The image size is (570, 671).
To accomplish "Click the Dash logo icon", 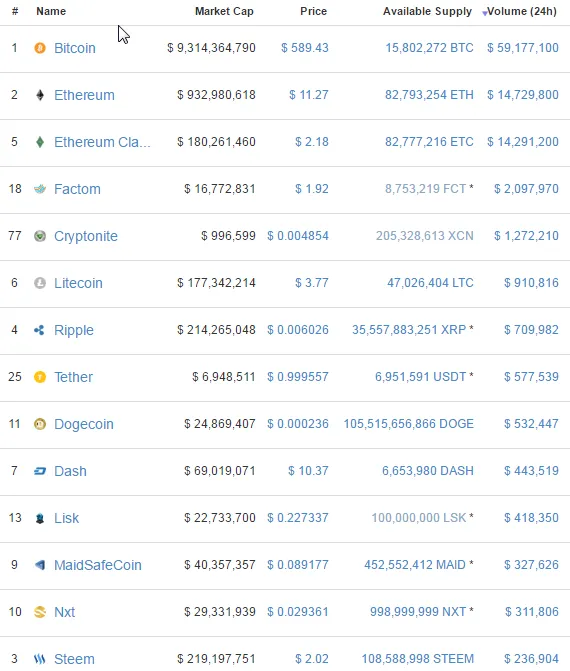I will pyautogui.click(x=40, y=471).
